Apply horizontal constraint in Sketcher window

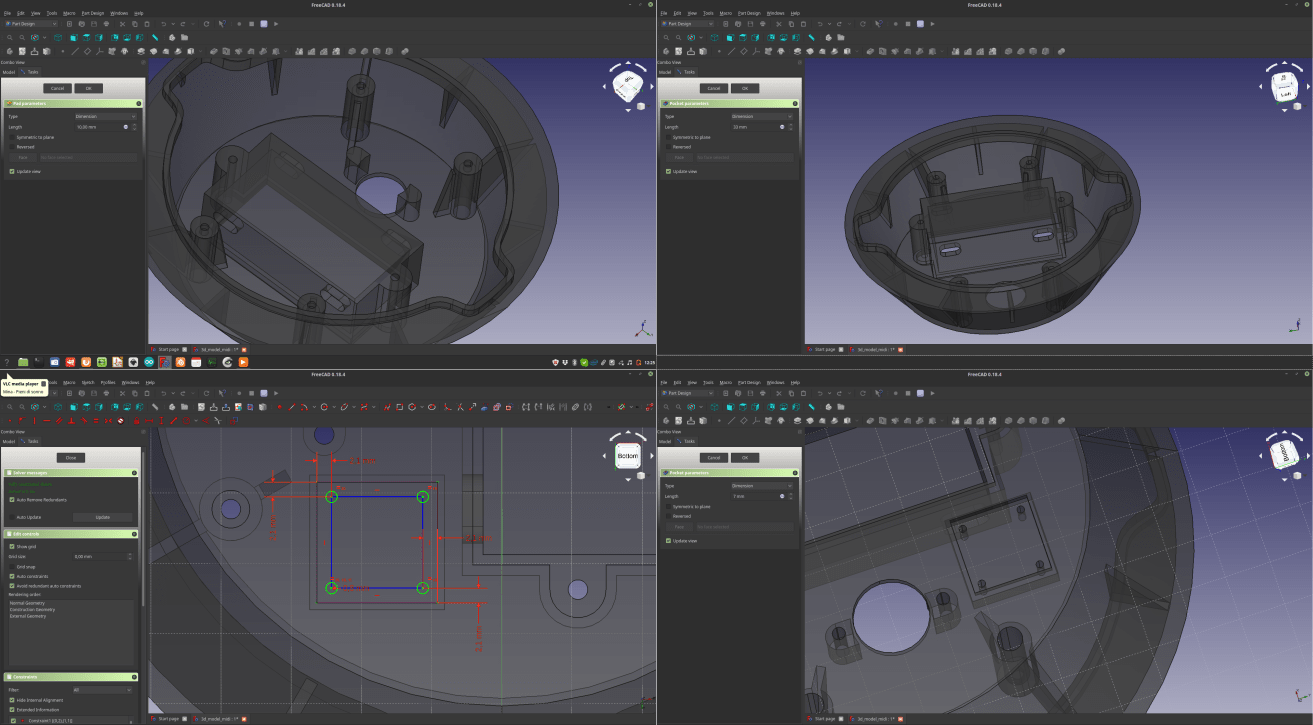click(x=47, y=421)
